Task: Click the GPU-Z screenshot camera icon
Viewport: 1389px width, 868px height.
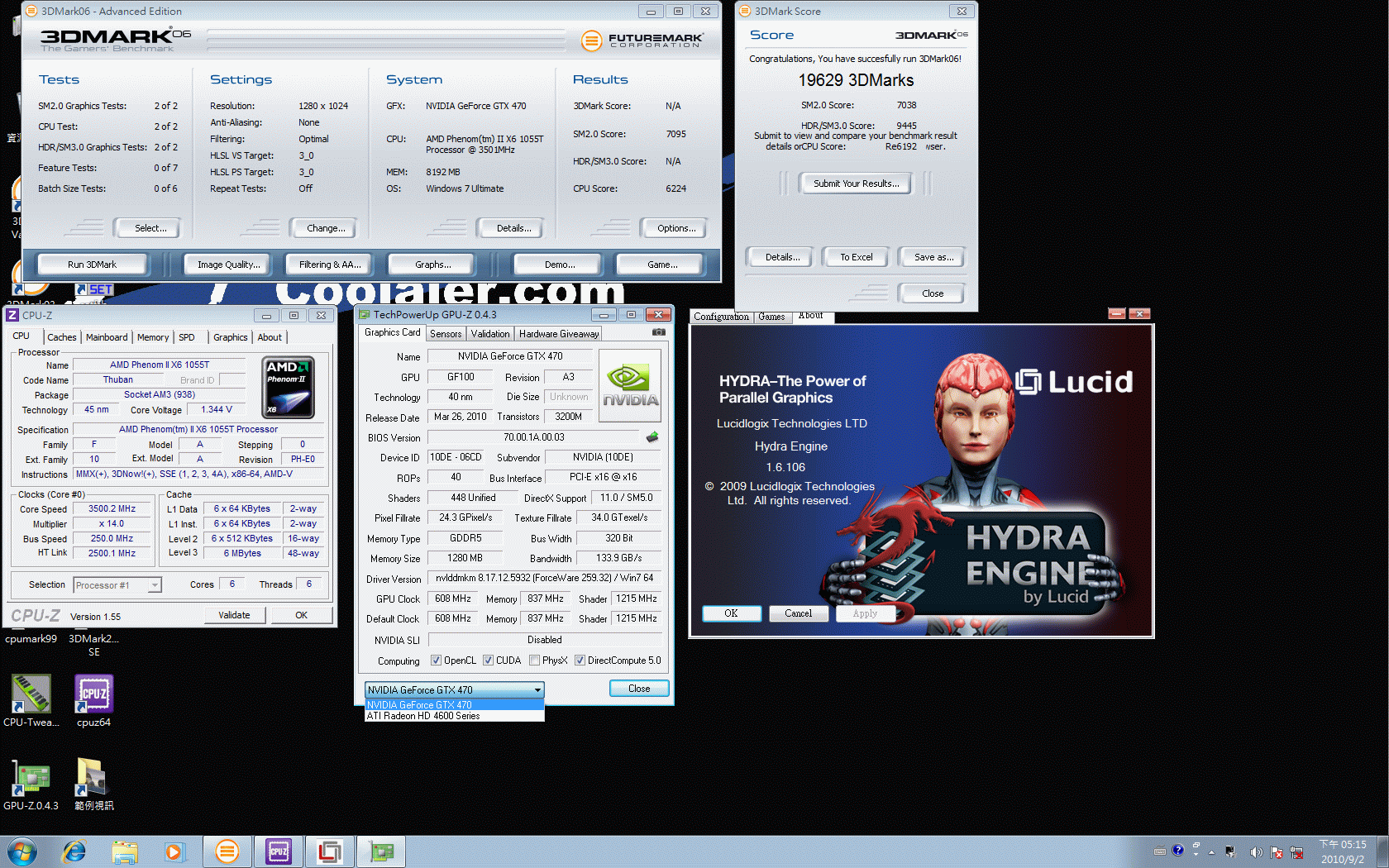Action: click(x=659, y=332)
